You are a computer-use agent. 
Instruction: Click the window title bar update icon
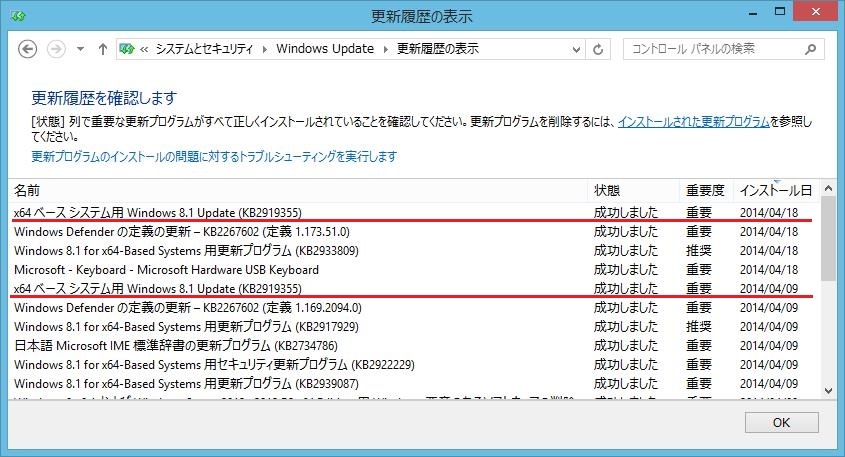(x=18, y=16)
